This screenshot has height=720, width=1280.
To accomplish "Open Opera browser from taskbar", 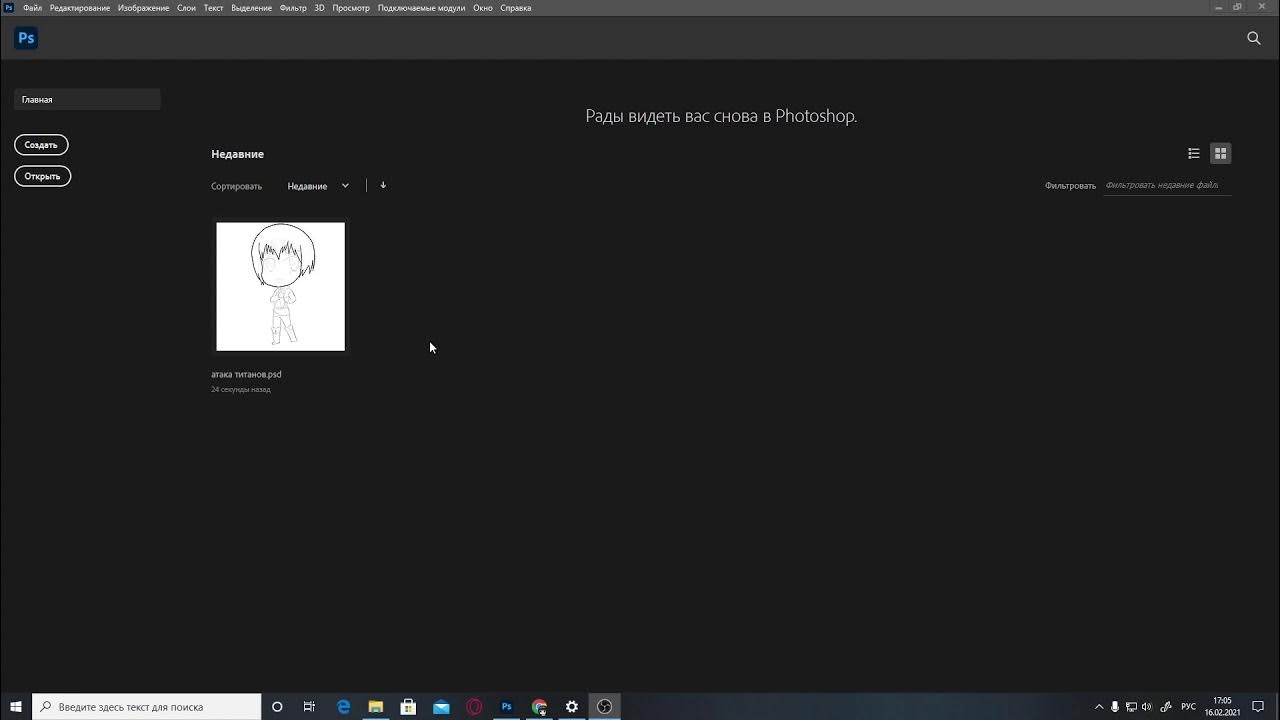I will pyautogui.click(x=474, y=706).
